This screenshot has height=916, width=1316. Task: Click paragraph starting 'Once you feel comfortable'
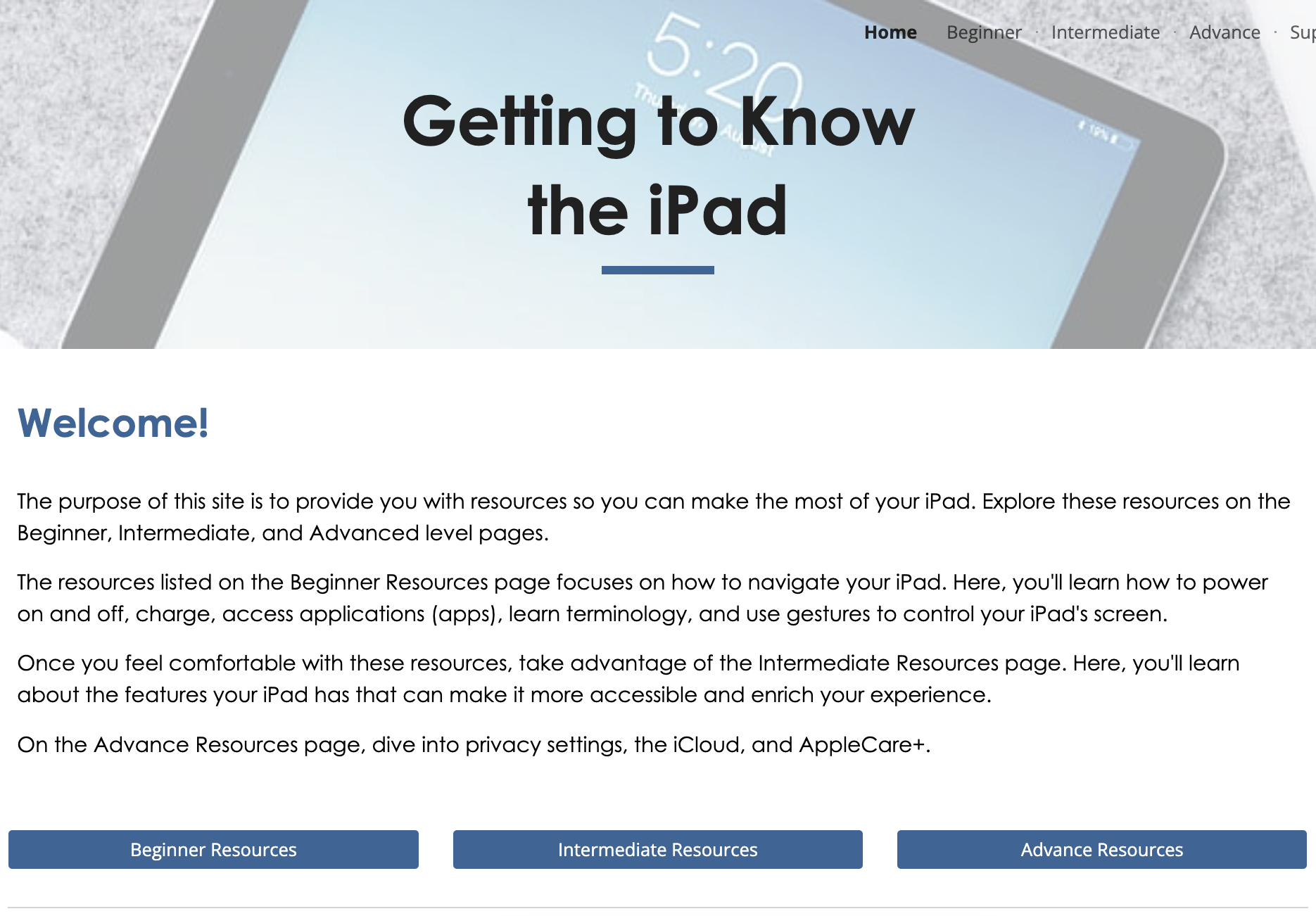629,679
